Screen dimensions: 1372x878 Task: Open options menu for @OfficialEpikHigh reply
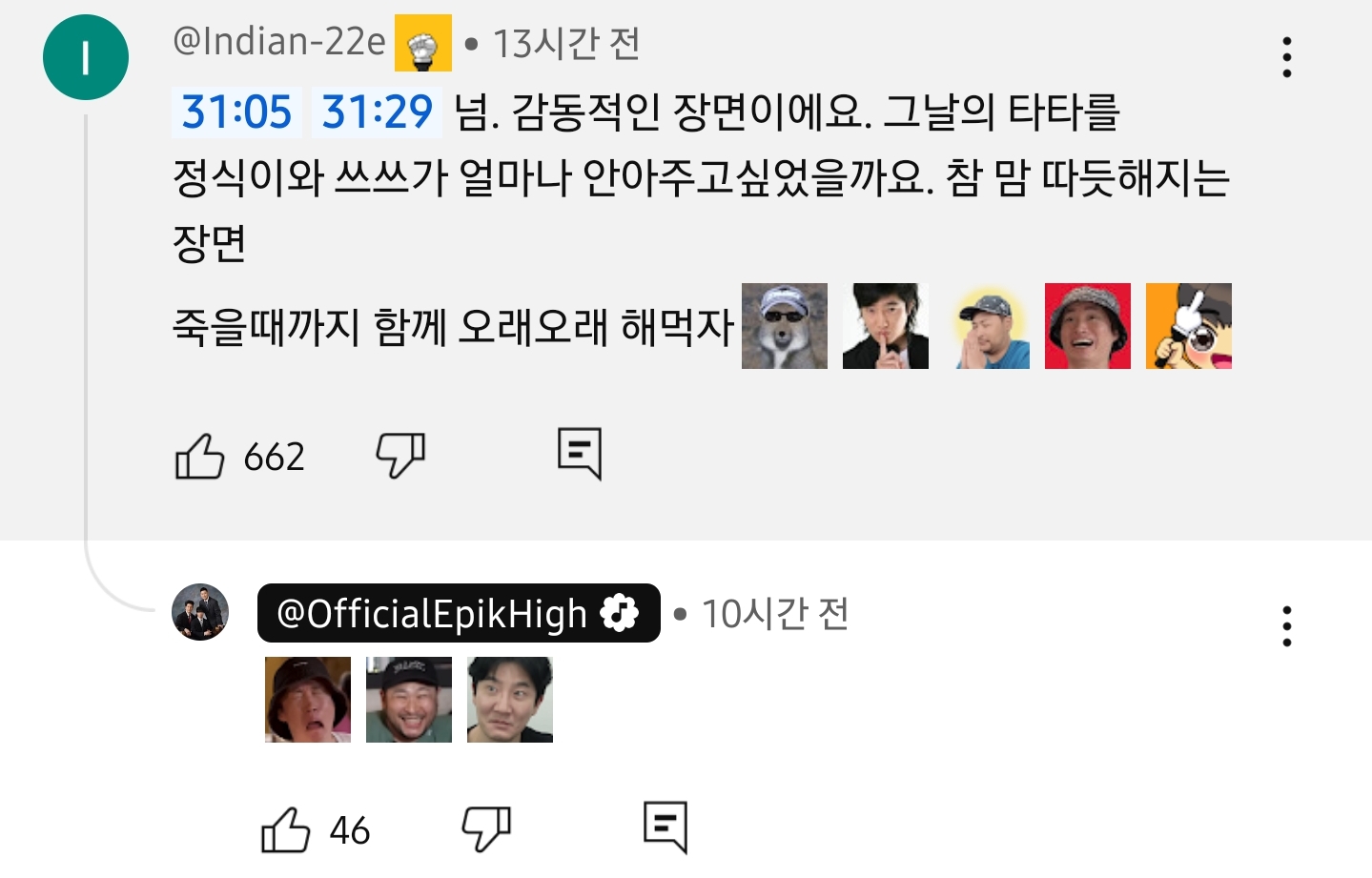coord(1287,626)
